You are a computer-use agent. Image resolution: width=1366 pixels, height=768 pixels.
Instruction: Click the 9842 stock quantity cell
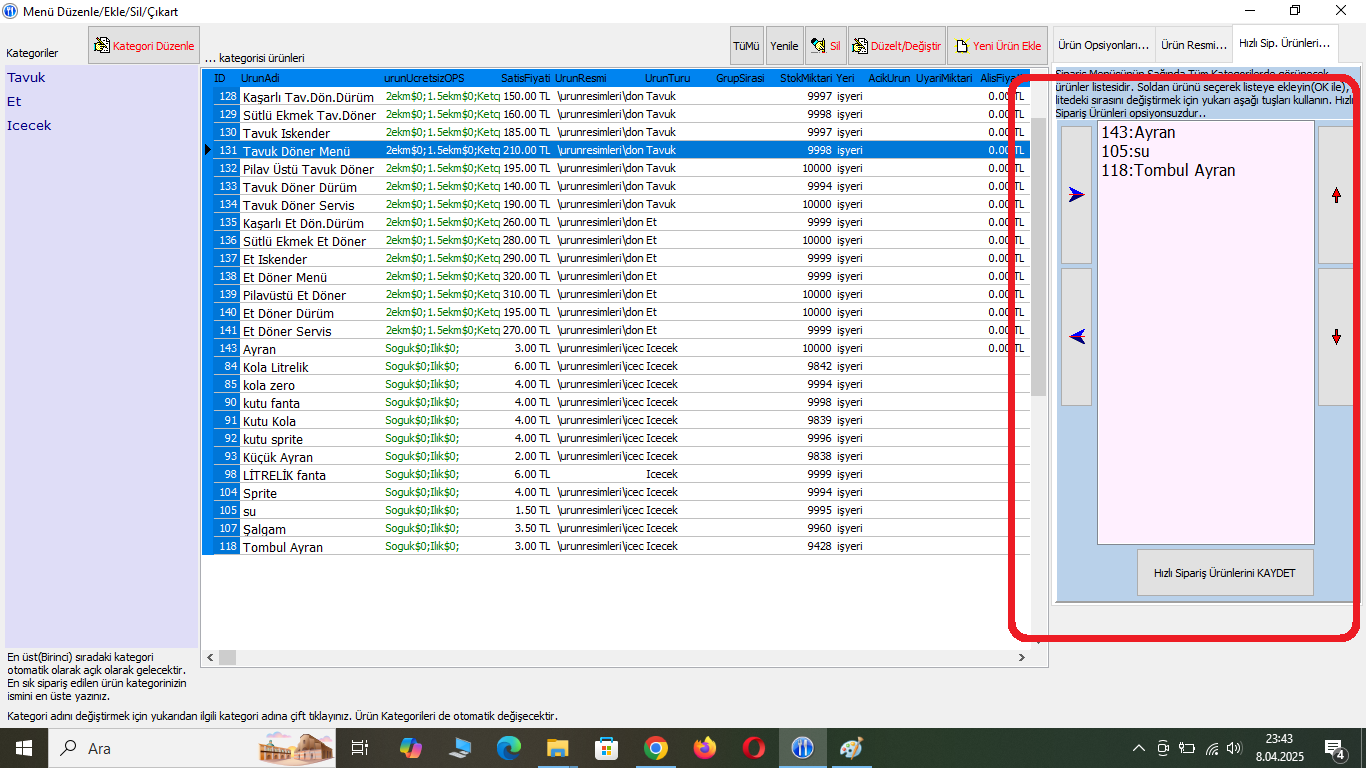(x=806, y=367)
